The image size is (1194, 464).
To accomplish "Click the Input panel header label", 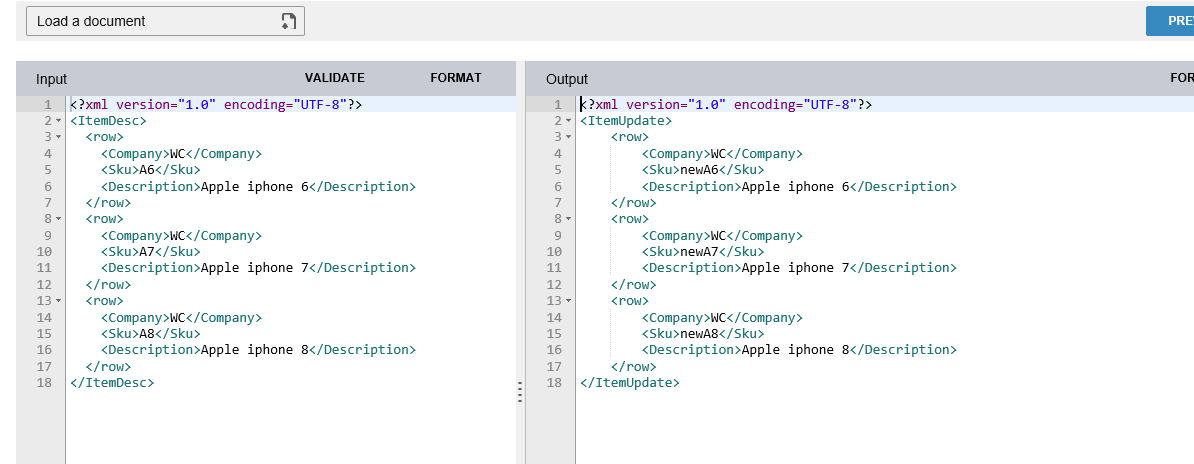I will tap(51, 78).
